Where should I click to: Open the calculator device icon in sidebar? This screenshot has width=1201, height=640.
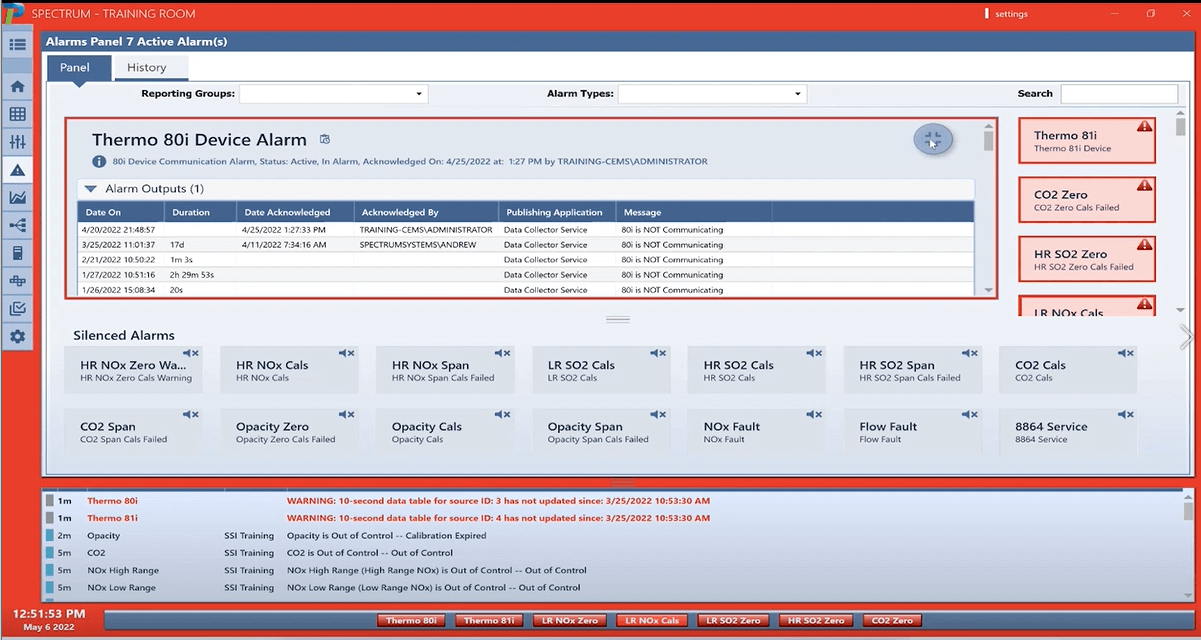[17, 254]
